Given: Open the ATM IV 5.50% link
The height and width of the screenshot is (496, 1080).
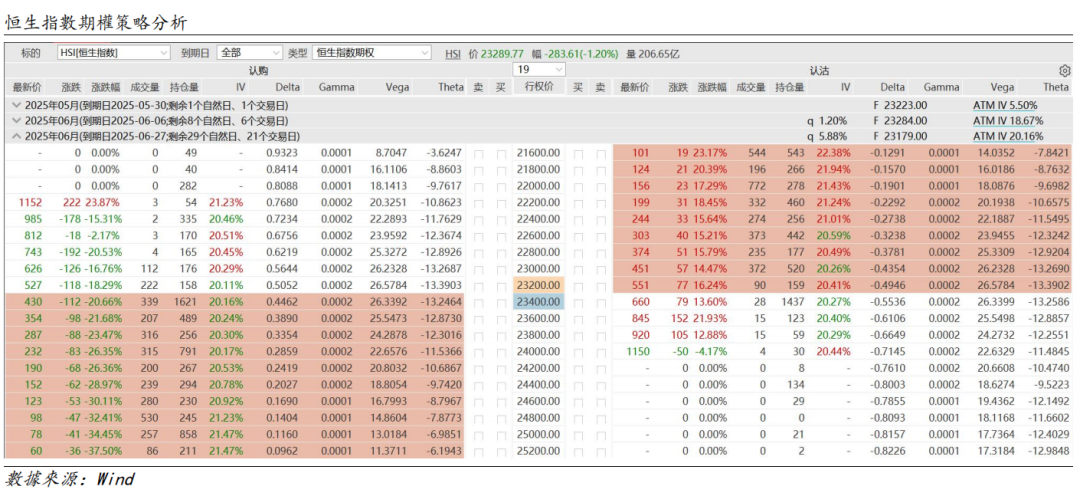Looking at the screenshot, I should (1005, 105).
